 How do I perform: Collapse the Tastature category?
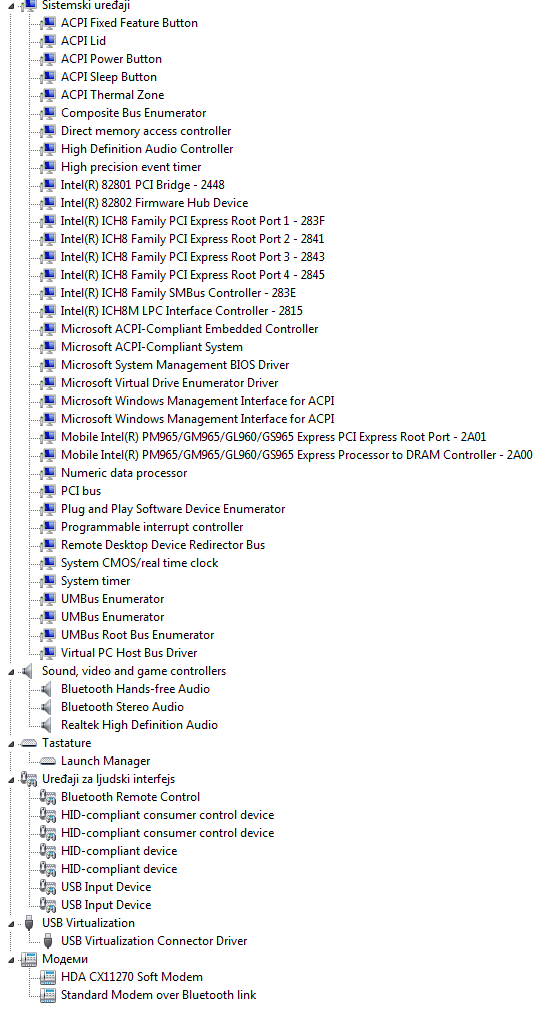point(11,744)
